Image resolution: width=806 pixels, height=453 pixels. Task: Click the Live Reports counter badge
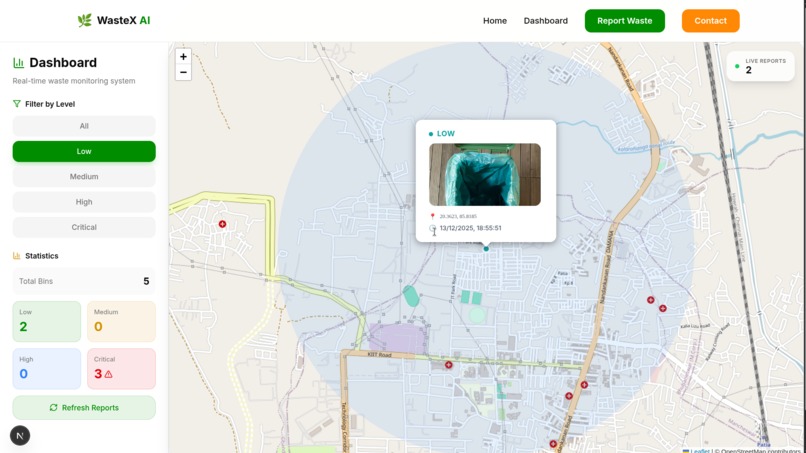point(760,66)
